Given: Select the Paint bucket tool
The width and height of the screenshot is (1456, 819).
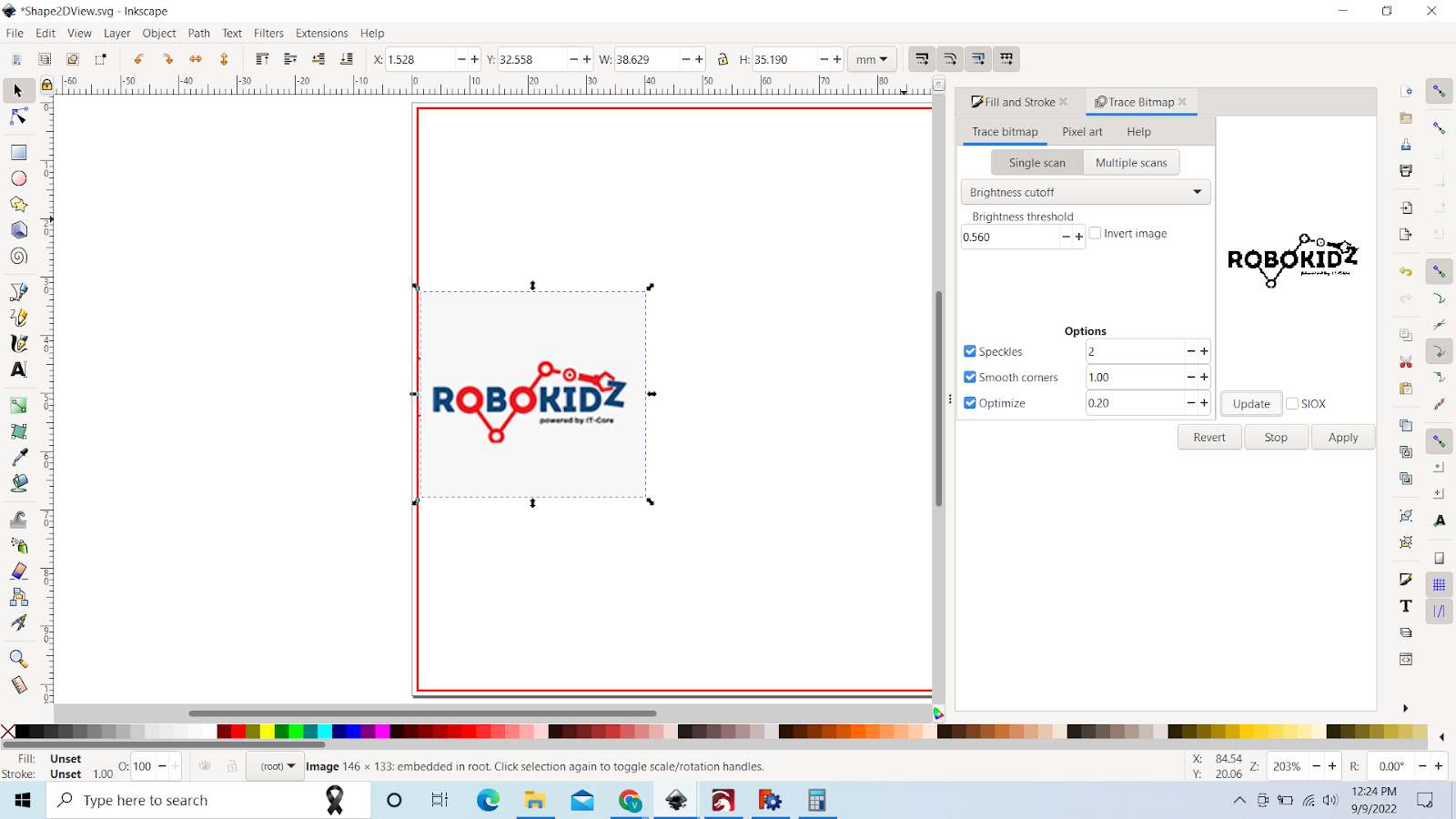Looking at the screenshot, I should [18, 483].
